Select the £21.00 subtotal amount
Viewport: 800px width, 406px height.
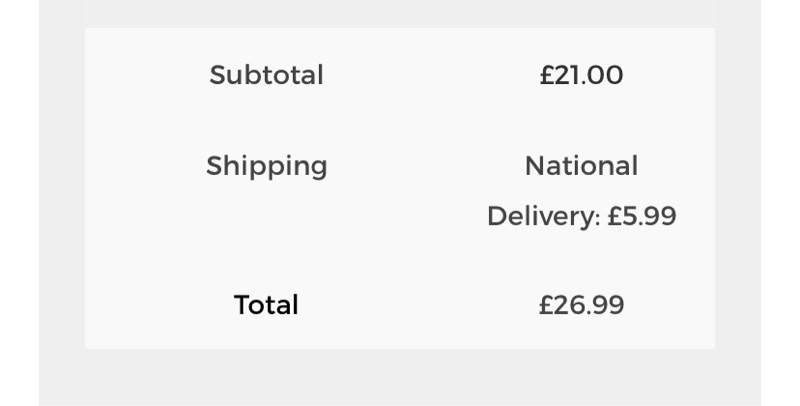coord(581,75)
